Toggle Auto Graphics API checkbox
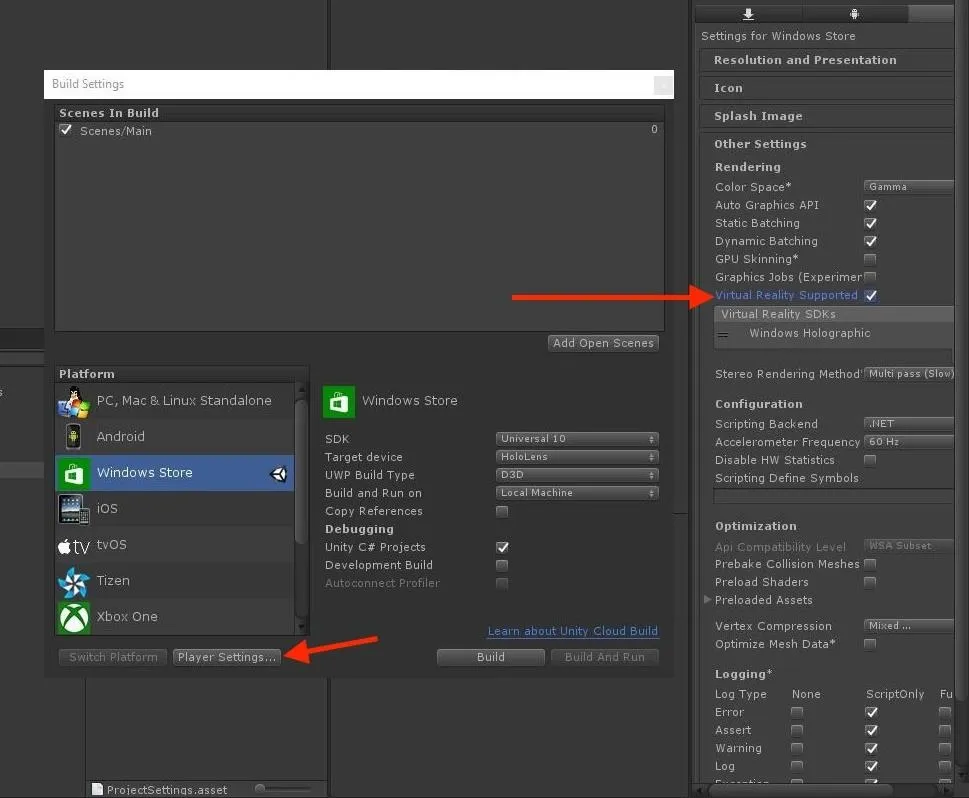 pyautogui.click(x=870, y=205)
